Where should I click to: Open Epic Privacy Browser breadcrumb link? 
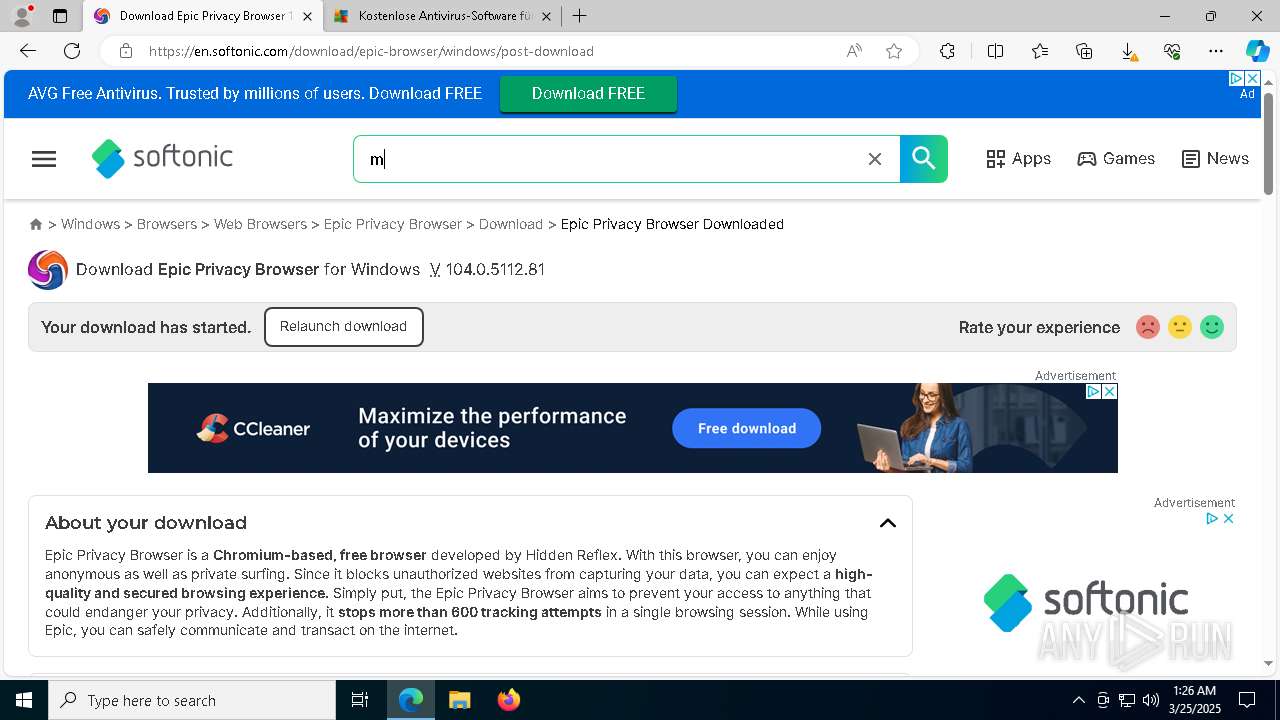[x=393, y=224]
